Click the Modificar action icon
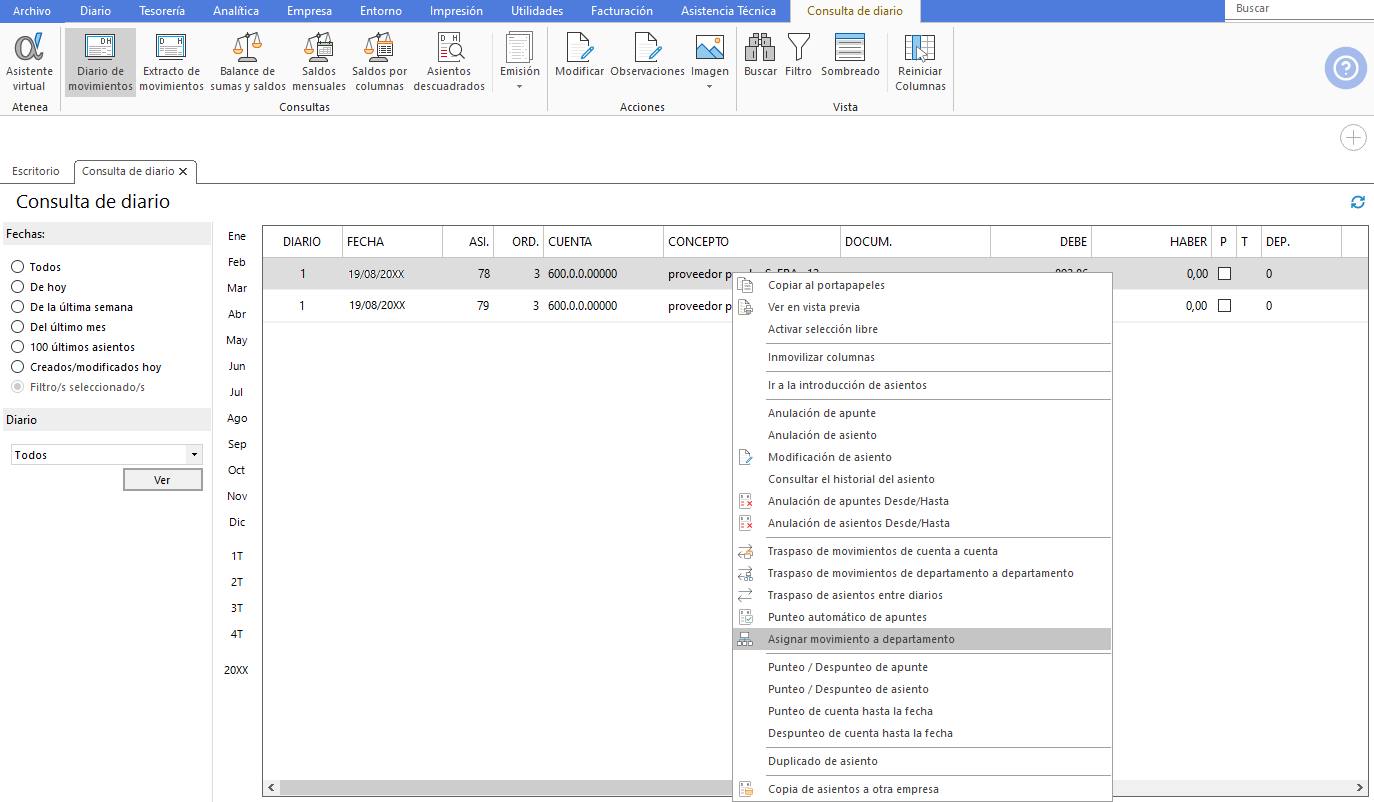This screenshot has height=802, width=1374. (x=580, y=54)
